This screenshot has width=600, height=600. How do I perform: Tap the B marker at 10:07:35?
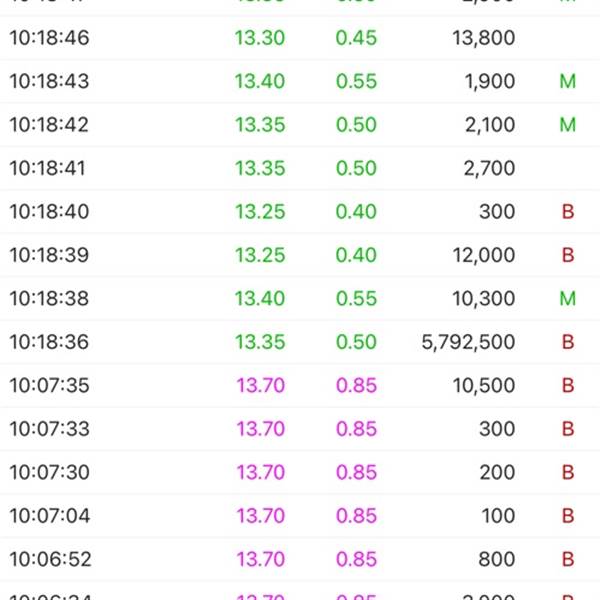point(568,385)
